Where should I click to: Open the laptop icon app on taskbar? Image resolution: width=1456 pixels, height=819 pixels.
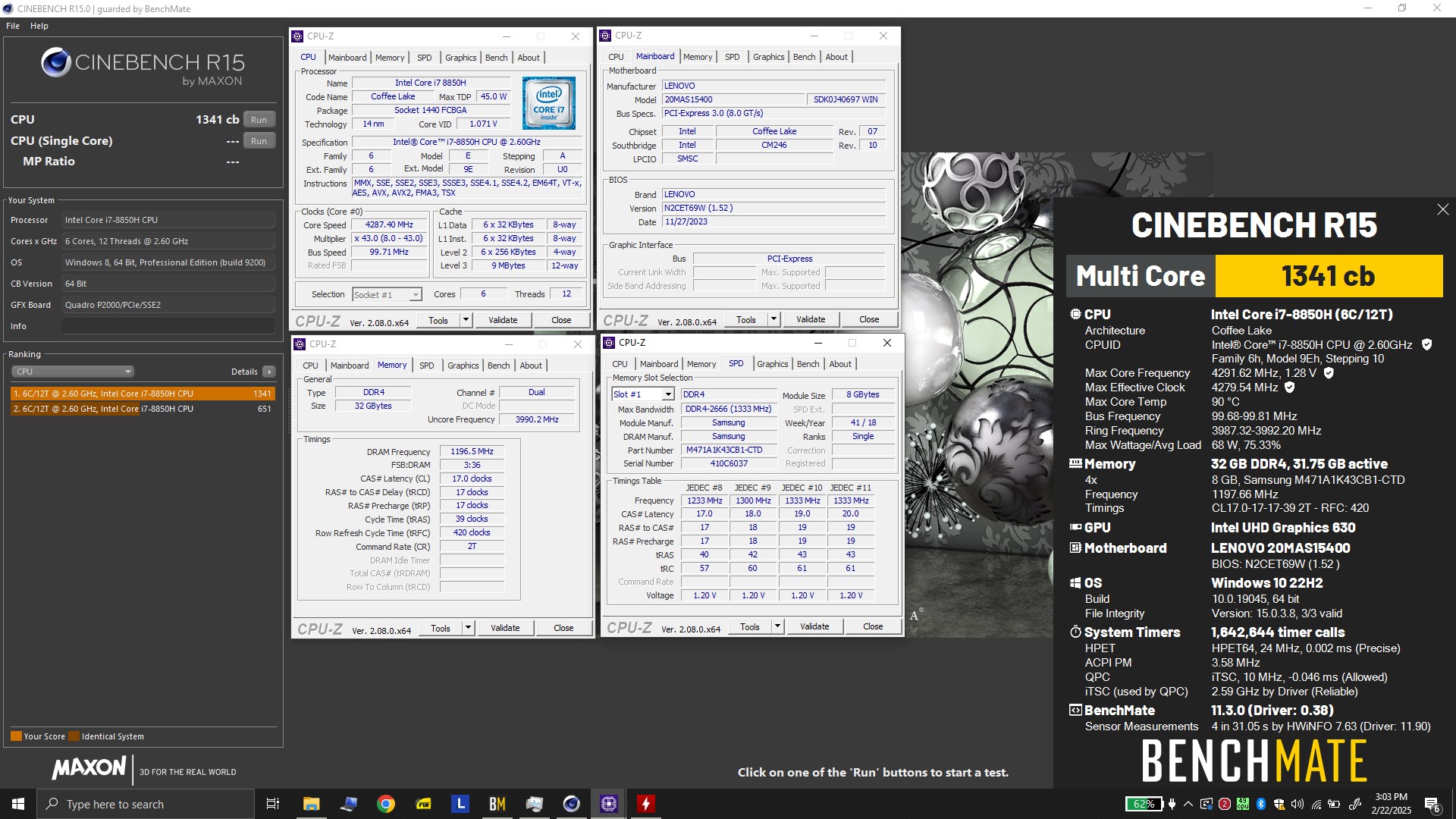click(349, 804)
